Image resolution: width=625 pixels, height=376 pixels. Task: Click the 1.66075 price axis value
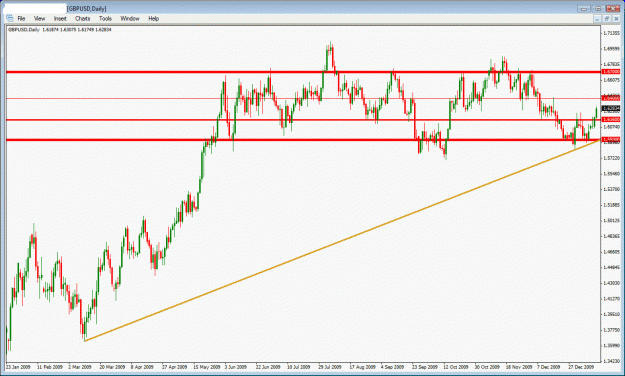(611, 80)
